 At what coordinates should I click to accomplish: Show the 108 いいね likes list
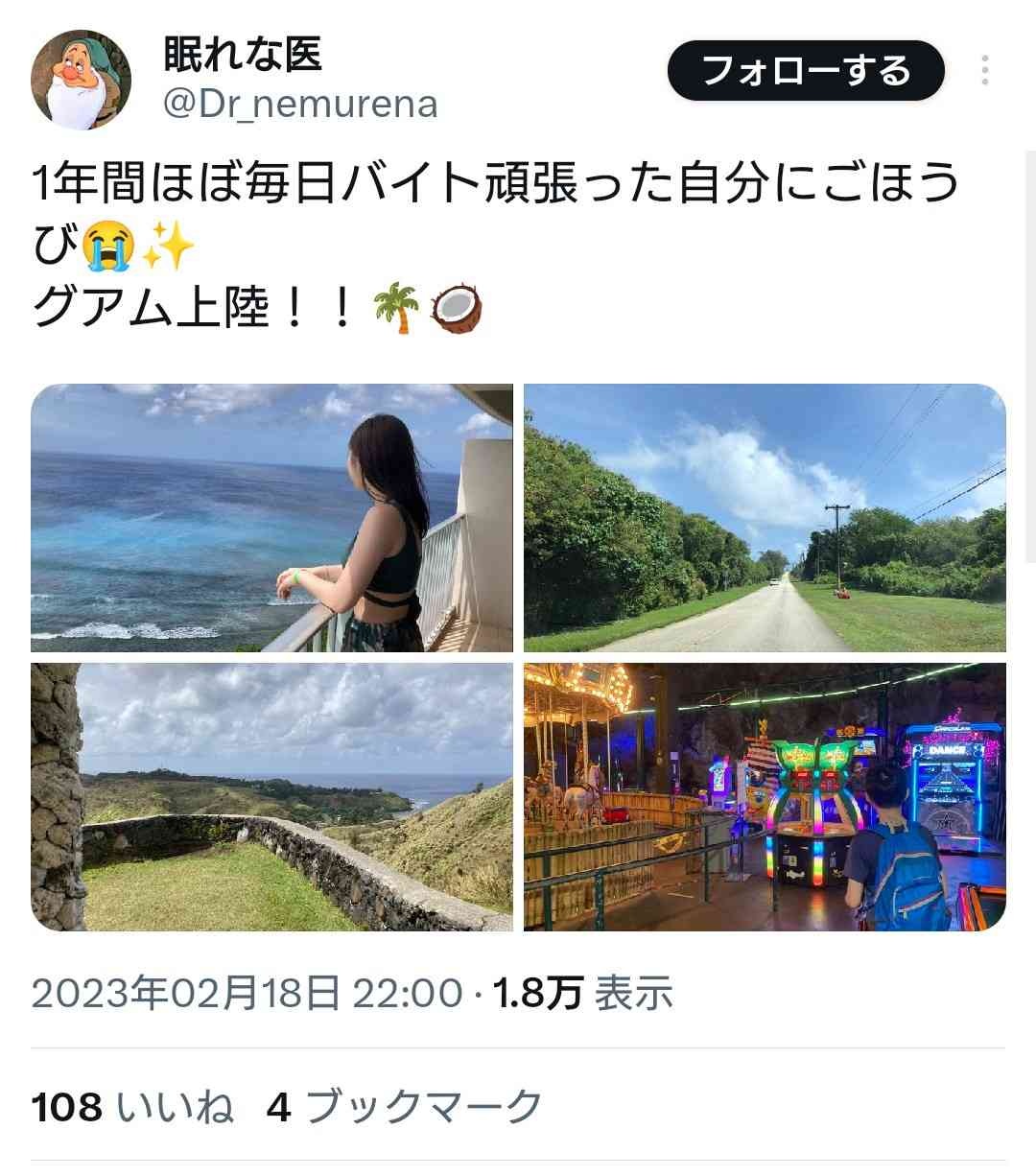133,1108
